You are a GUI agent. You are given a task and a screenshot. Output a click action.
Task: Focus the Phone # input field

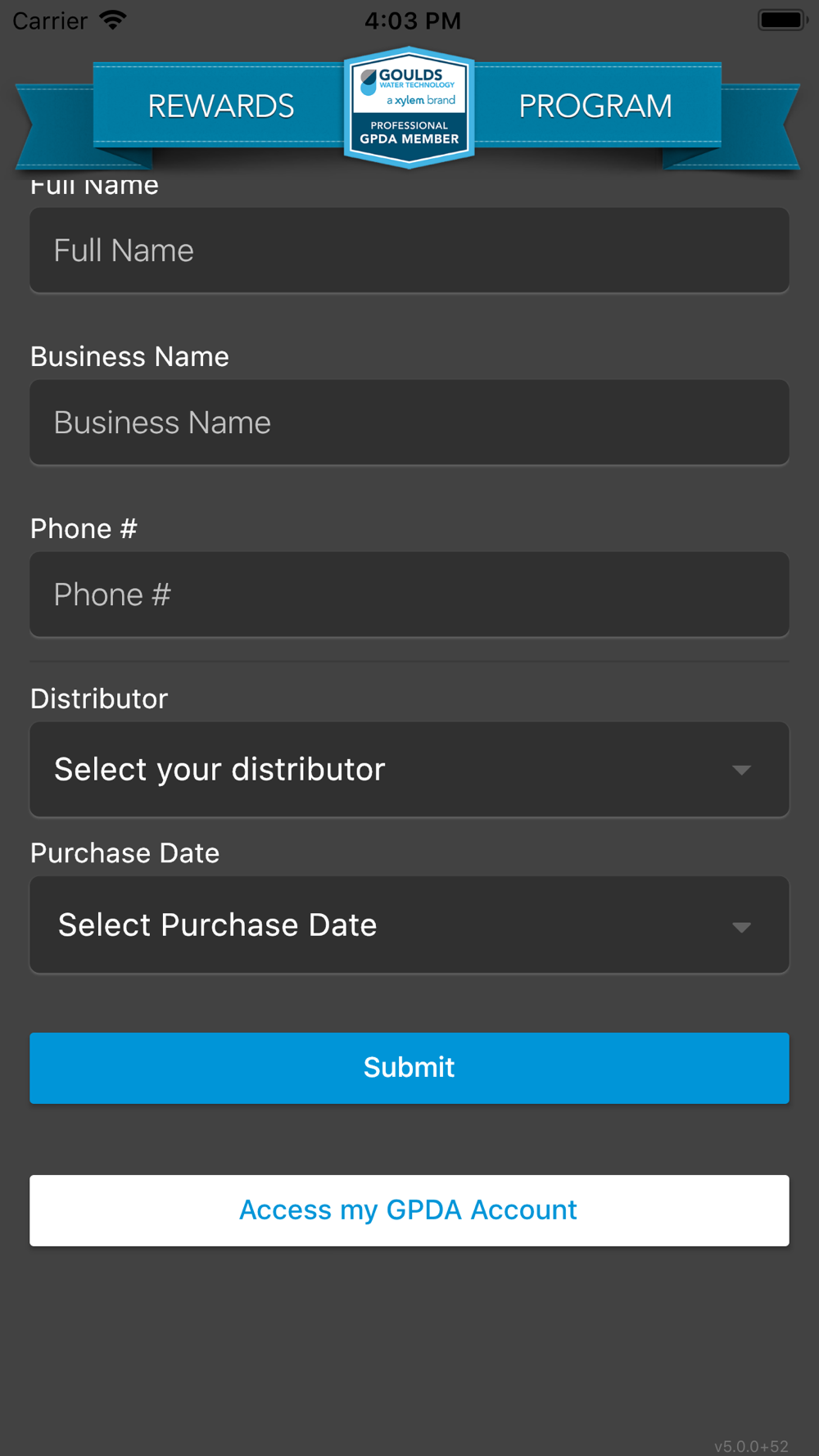click(x=409, y=595)
